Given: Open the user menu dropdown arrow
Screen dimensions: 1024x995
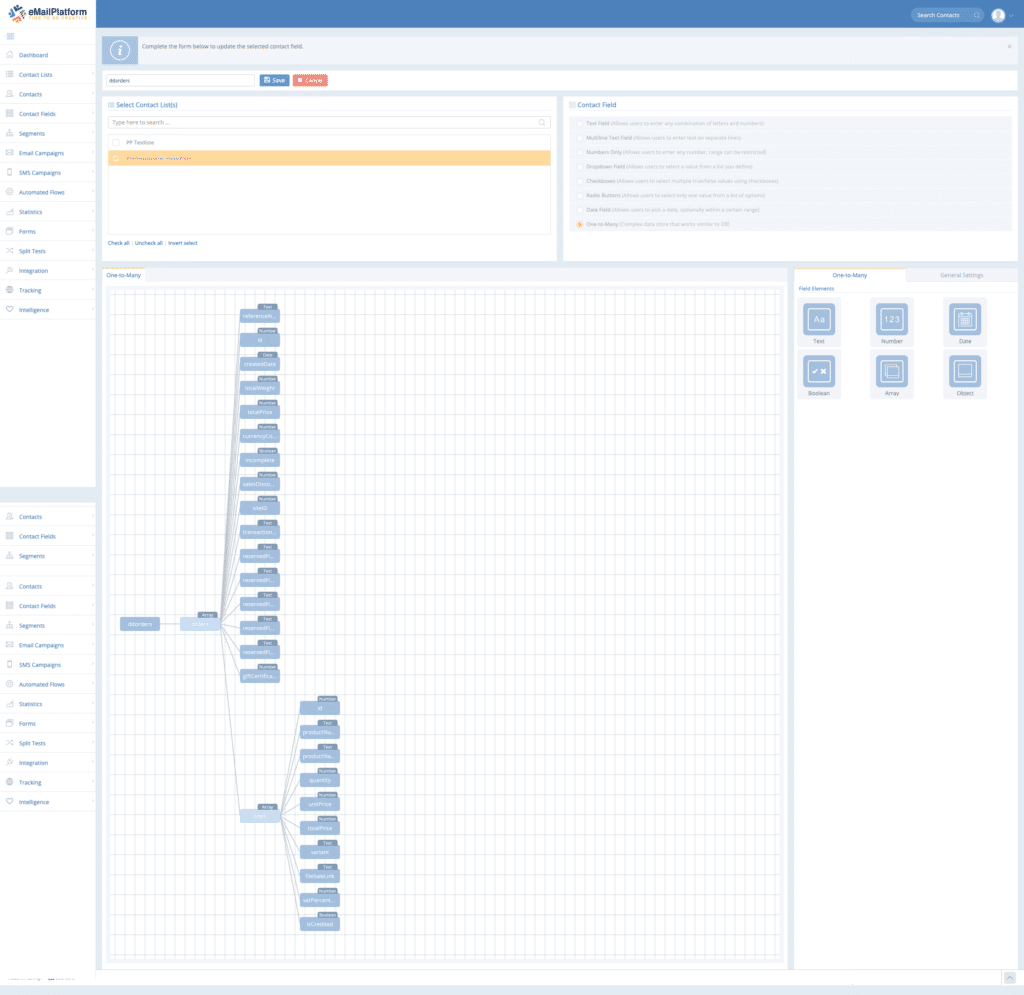Looking at the screenshot, I should pos(1011,15).
